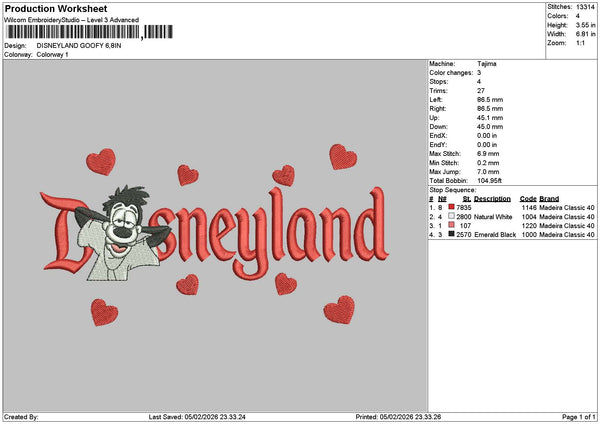Click the 'N#' column header

click(442, 199)
